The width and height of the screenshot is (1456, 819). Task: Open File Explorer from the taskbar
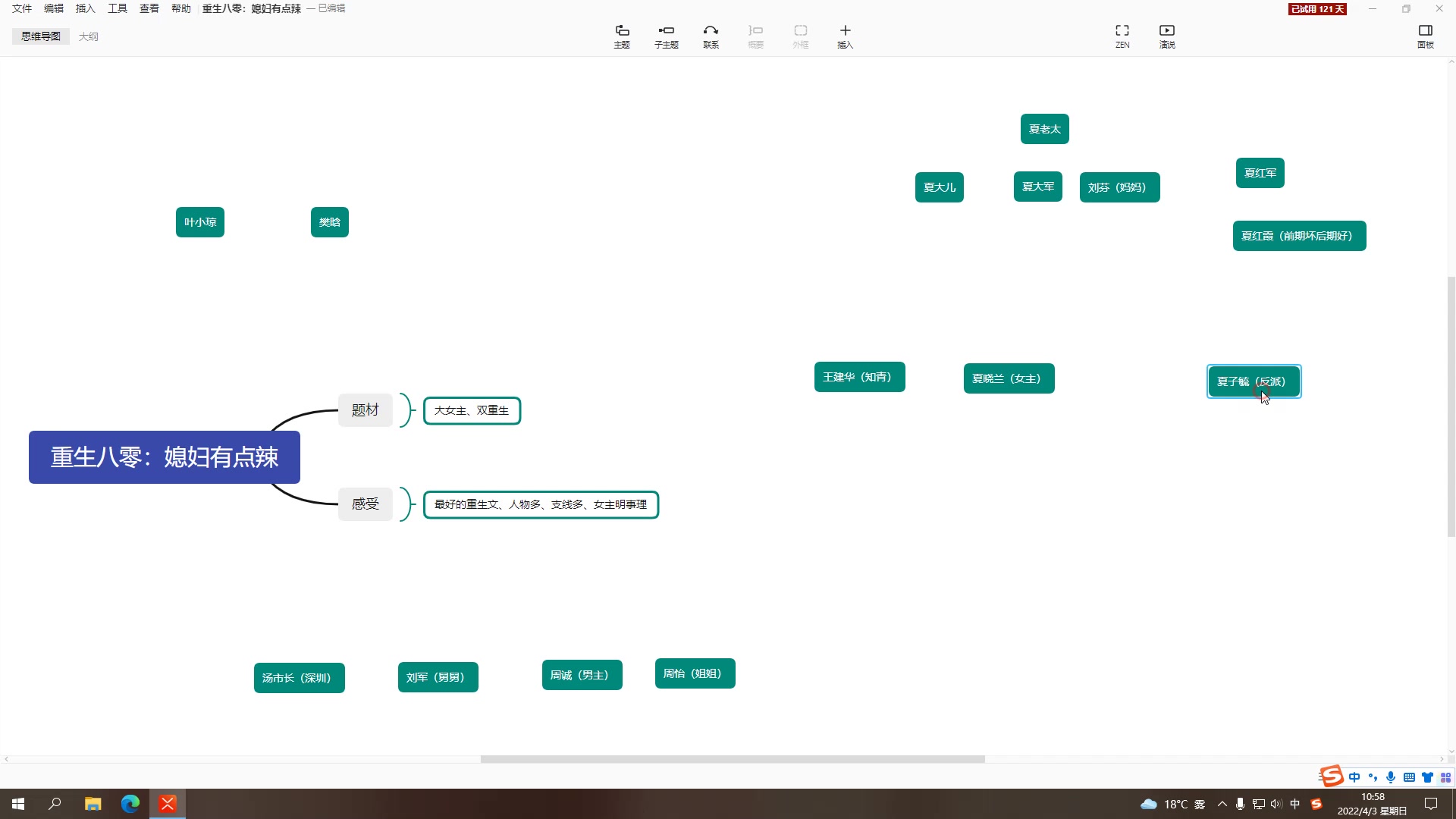coord(93,804)
